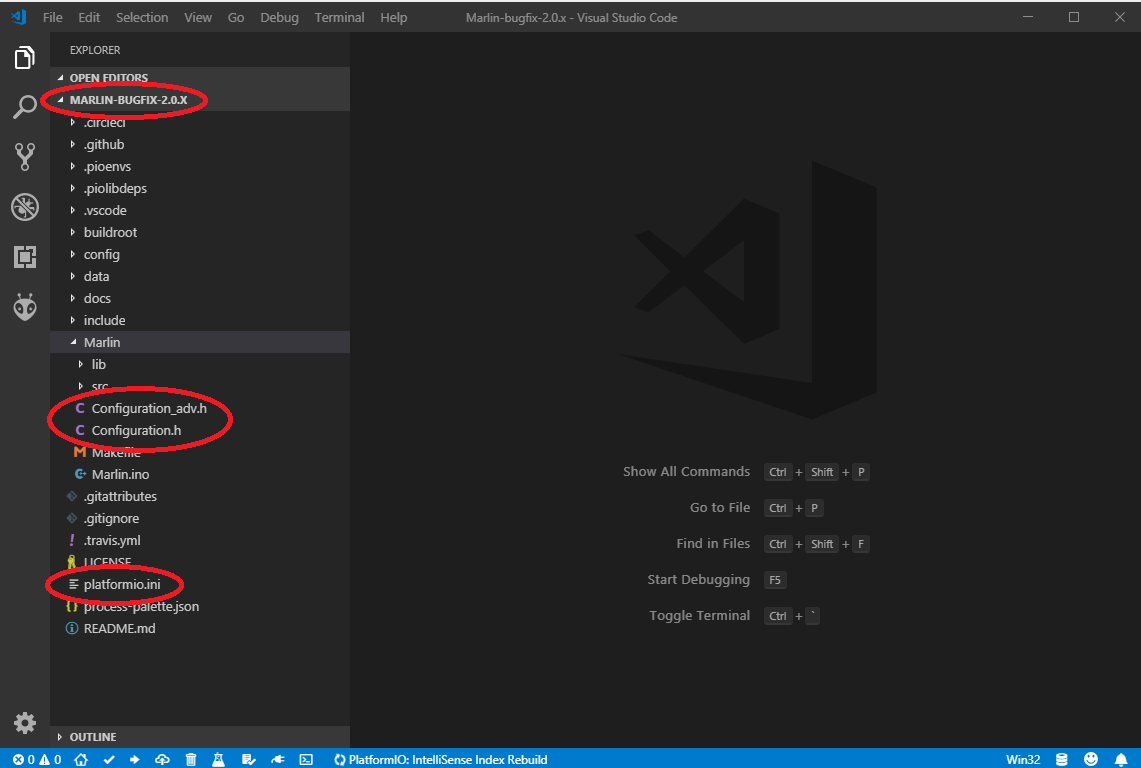Open notifications bell in status bar
Image resolution: width=1141 pixels, height=768 pixels.
[1121, 759]
